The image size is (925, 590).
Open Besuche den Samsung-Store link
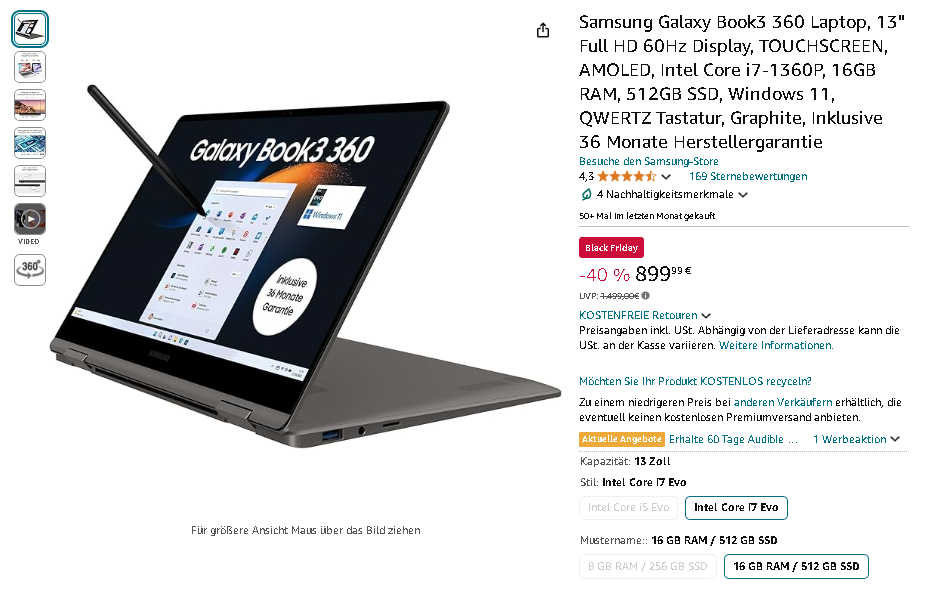click(x=648, y=161)
